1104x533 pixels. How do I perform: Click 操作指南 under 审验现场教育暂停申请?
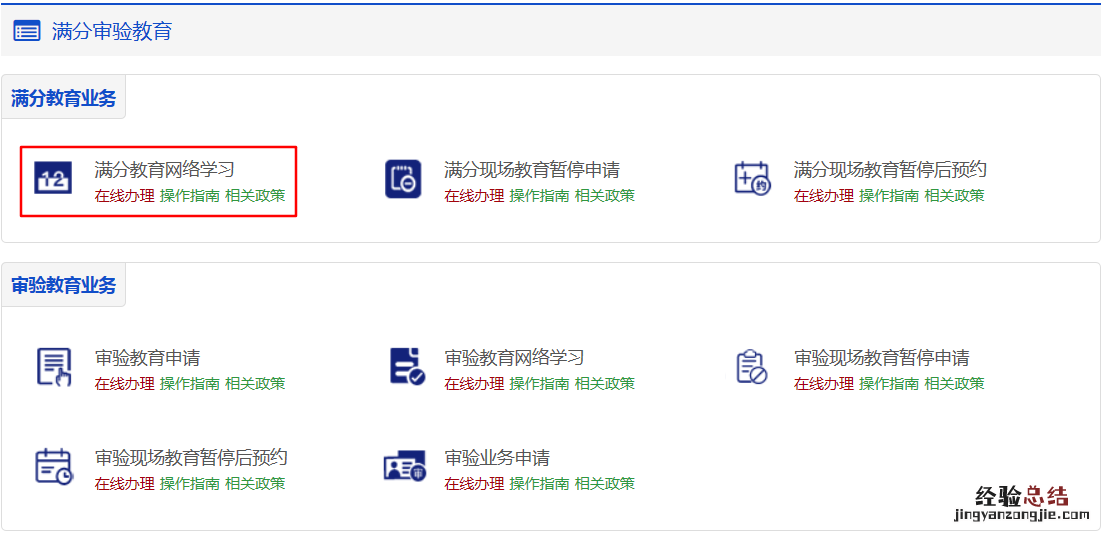click(x=889, y=384)
